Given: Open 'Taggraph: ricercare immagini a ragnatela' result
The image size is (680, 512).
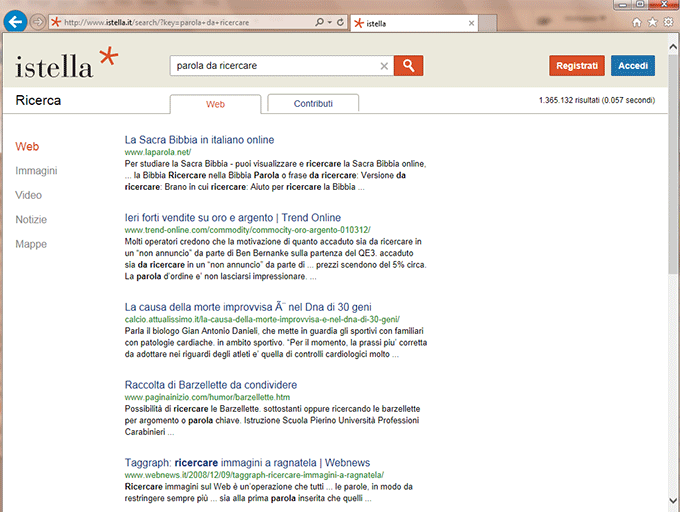Looking at the screenshot, I should pyautogui.click(x=247, y=463).
